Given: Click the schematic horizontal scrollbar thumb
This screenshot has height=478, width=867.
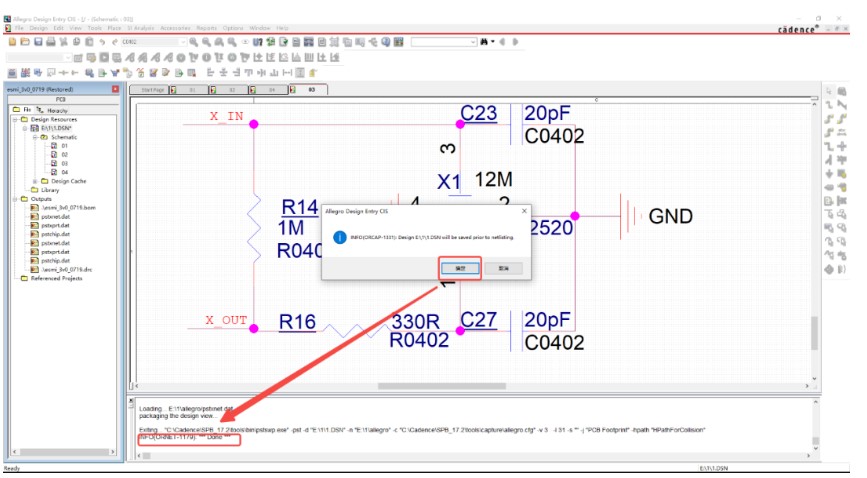Looking at the screenshot, I should pyautogui.click(x=441, y=386).
